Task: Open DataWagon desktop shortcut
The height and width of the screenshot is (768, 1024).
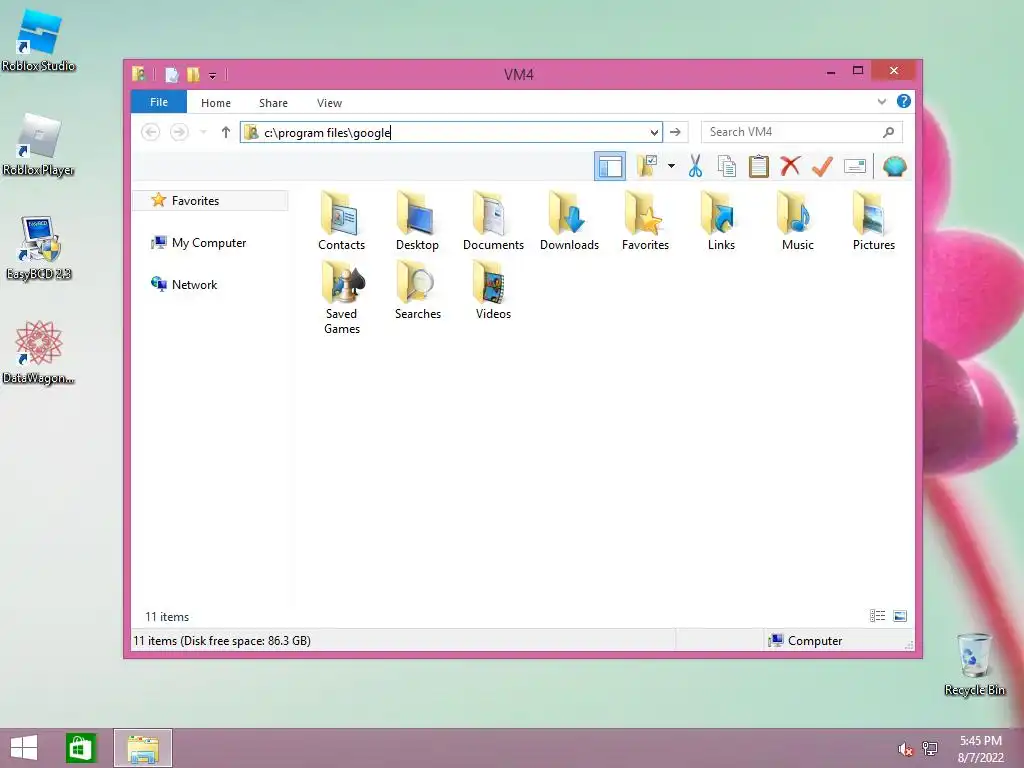Action: (x=38, y=352)
